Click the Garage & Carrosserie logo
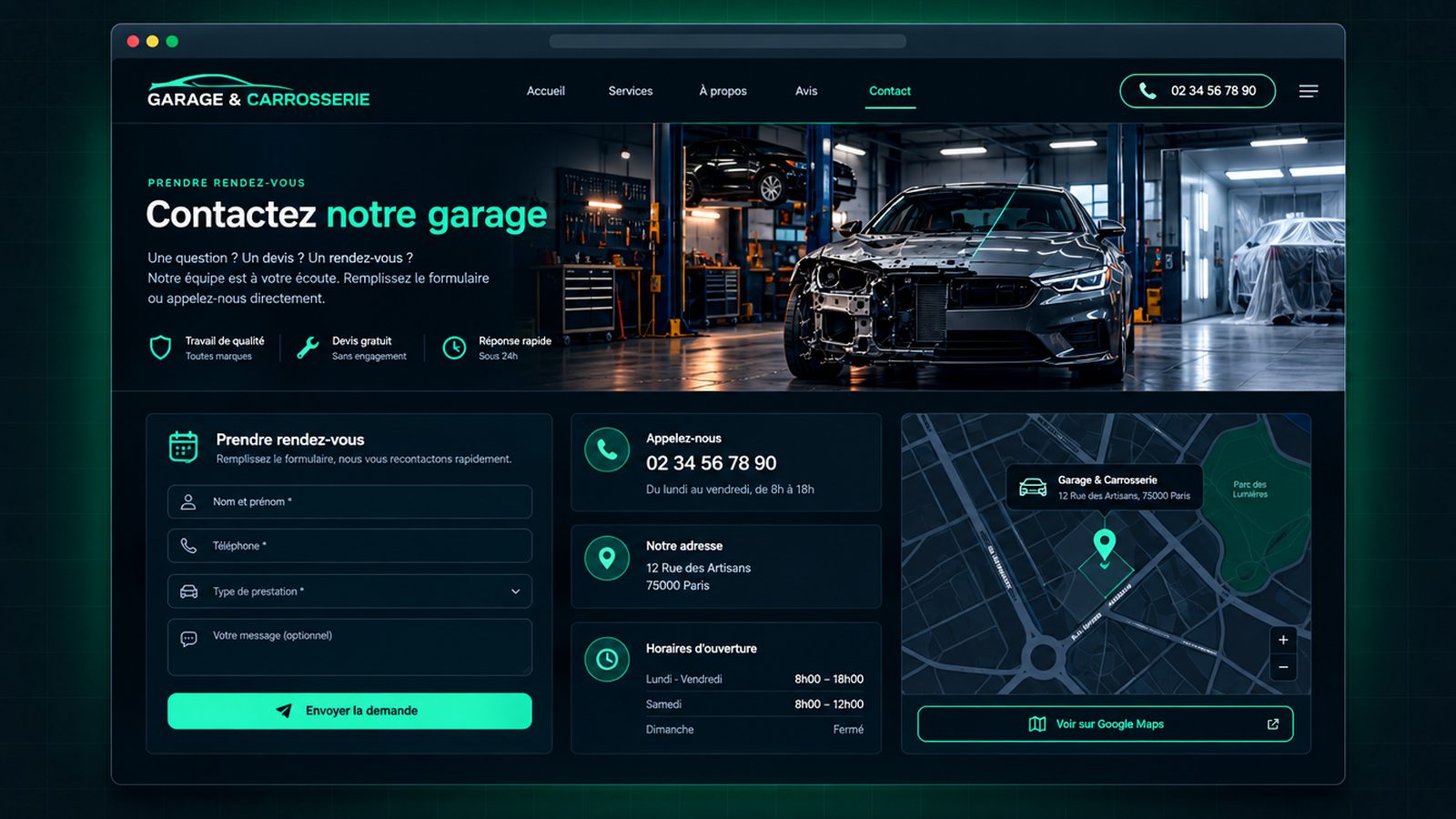Image resolution: width=1456 pixels, height=819 pixels. tap(258, 91)
